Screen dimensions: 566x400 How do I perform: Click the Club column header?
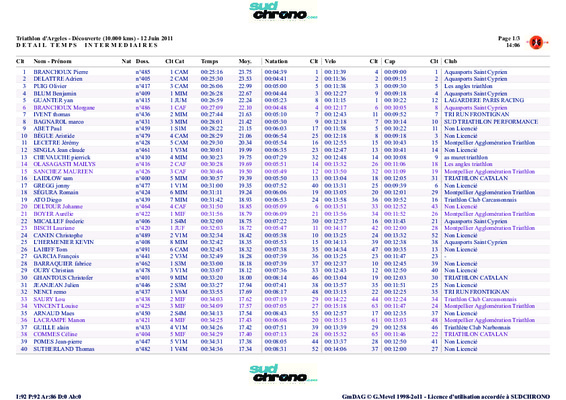pos(450,61)
